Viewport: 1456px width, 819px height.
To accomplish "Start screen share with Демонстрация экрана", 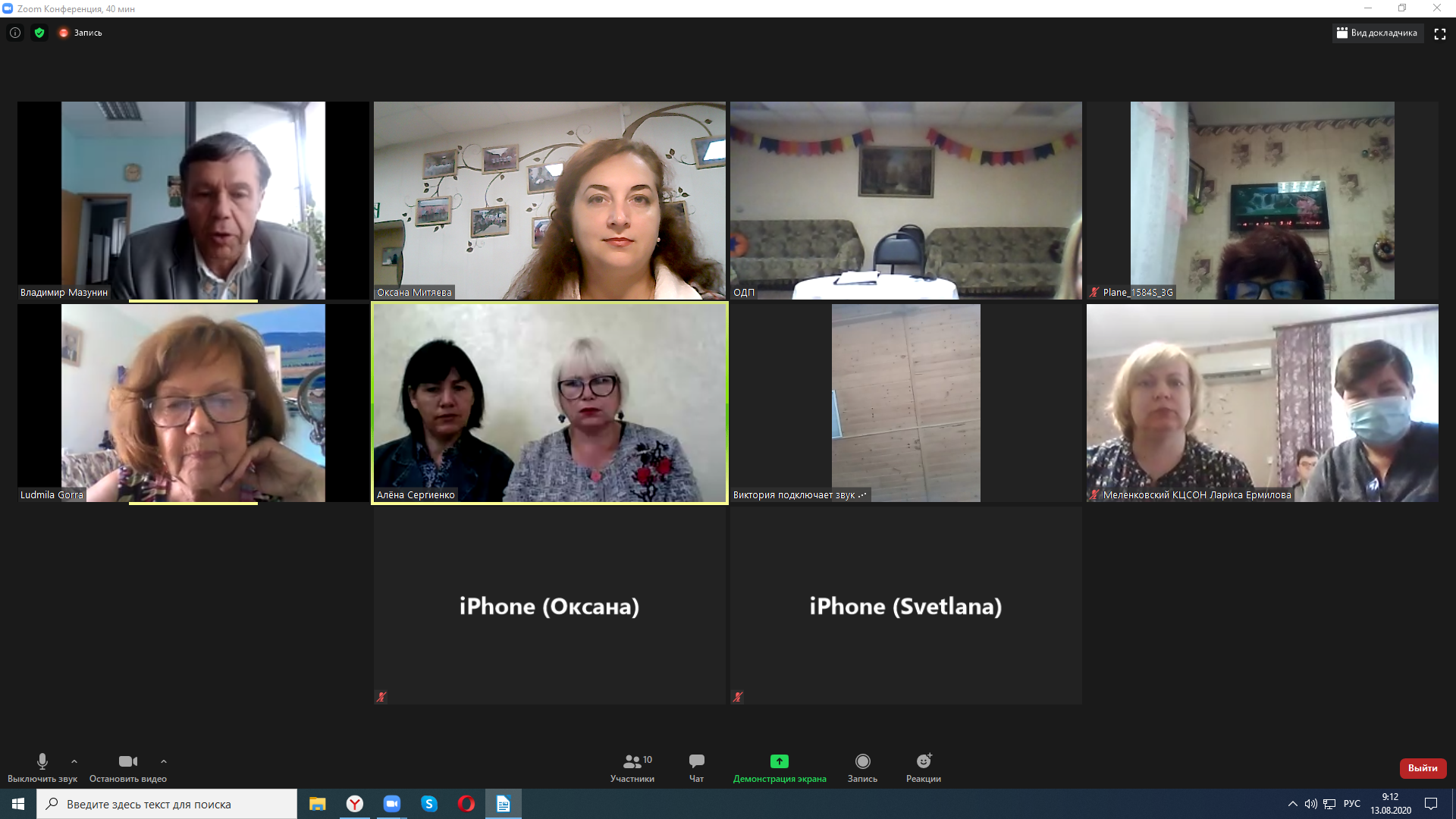I will 779,767.
